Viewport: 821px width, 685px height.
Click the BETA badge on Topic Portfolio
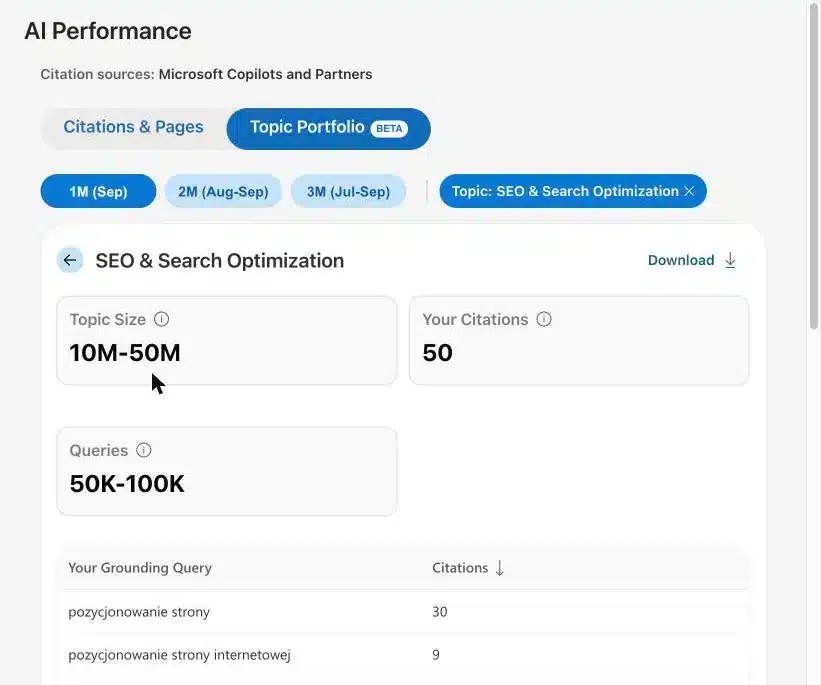tap(389, 129)
